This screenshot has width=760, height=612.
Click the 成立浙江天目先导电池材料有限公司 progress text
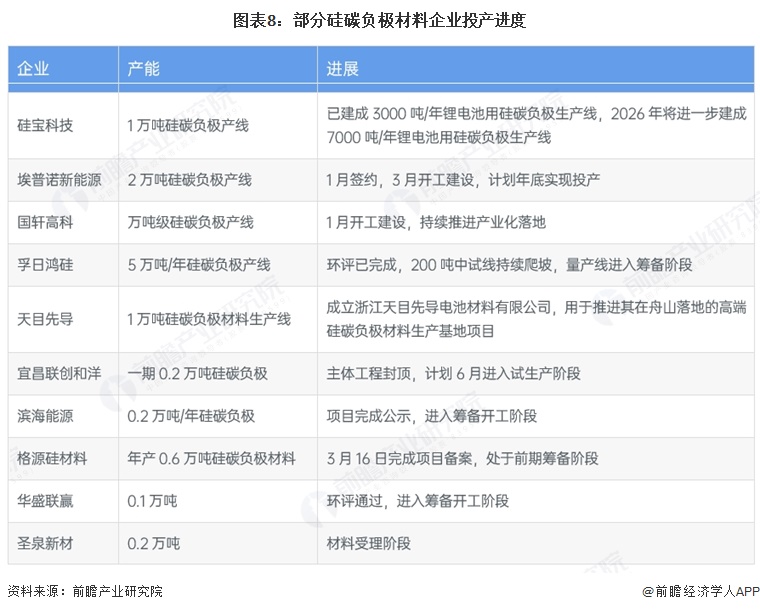coord(536,319)
